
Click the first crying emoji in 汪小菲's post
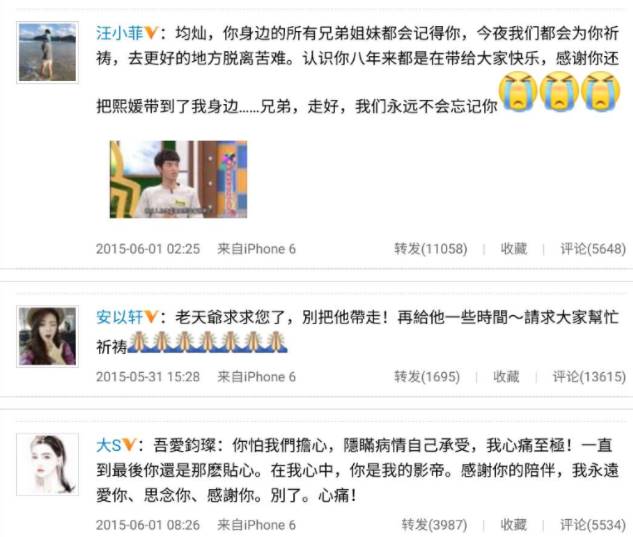[518, 91]
